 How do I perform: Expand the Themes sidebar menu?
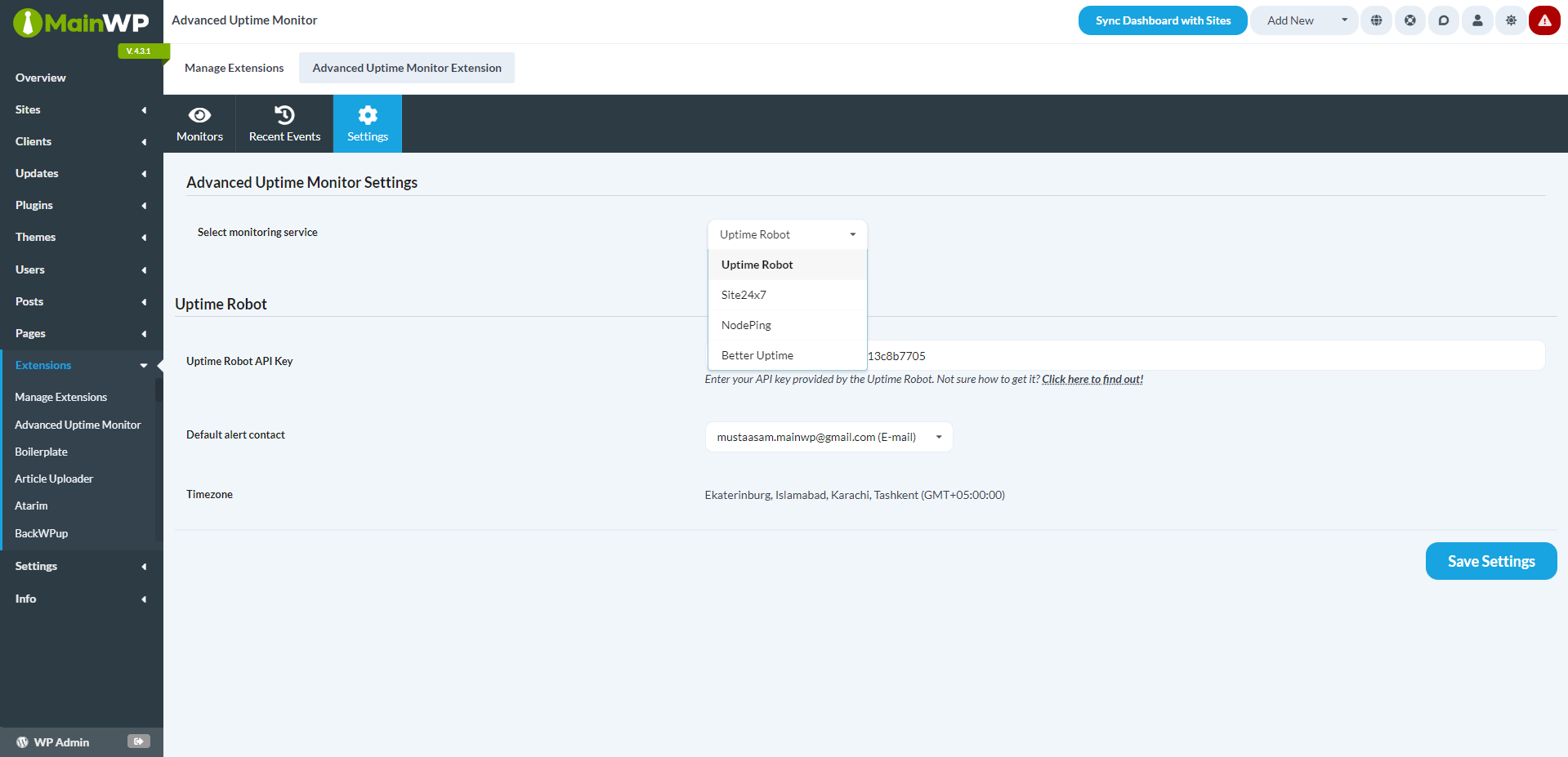82,237
